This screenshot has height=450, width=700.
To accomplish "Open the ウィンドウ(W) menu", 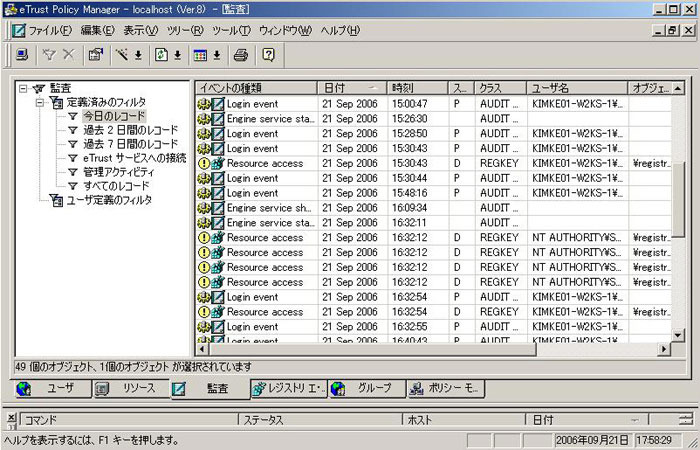I will pyautogui.click(x=285, y=30).
